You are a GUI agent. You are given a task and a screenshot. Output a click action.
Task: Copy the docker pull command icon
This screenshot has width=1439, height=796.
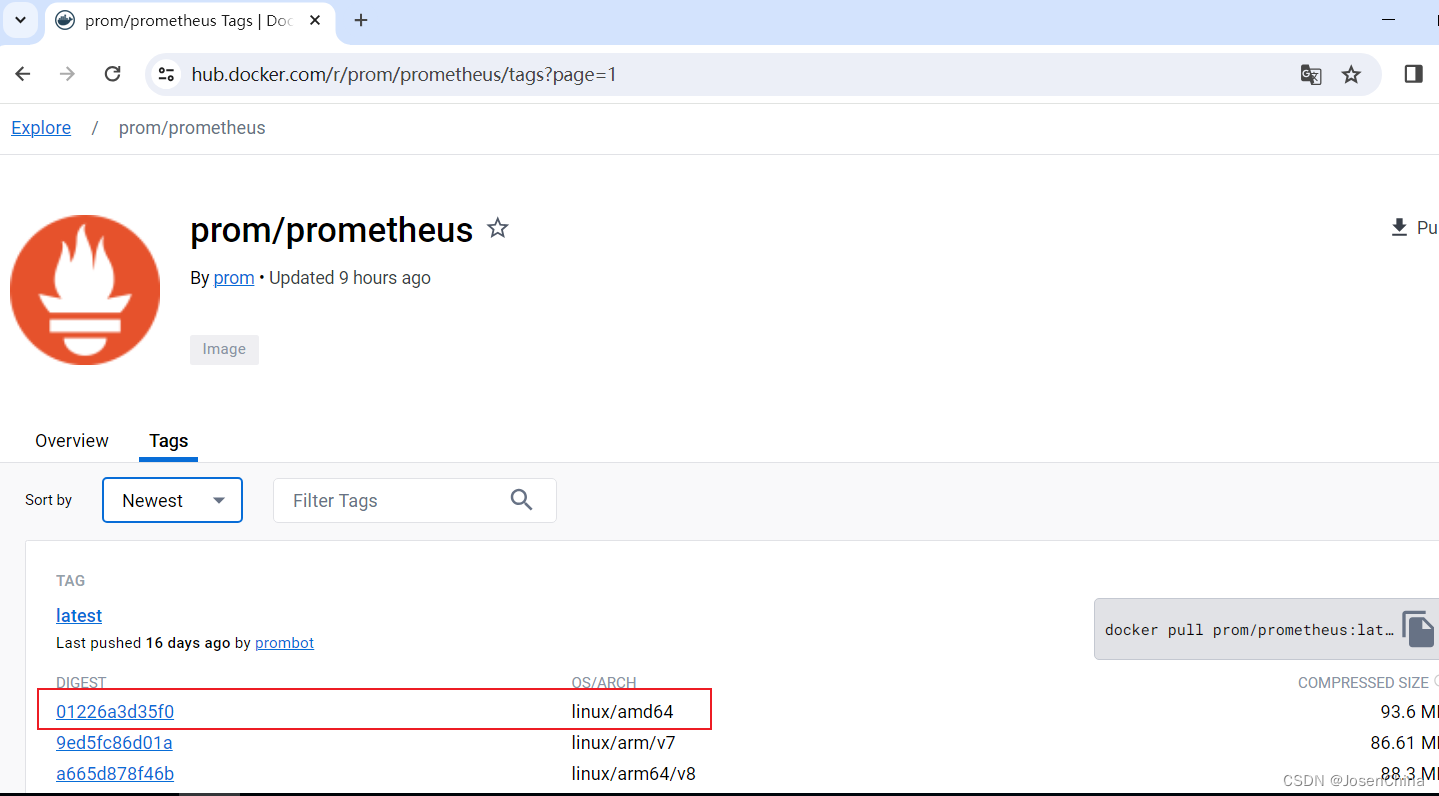1418,629
